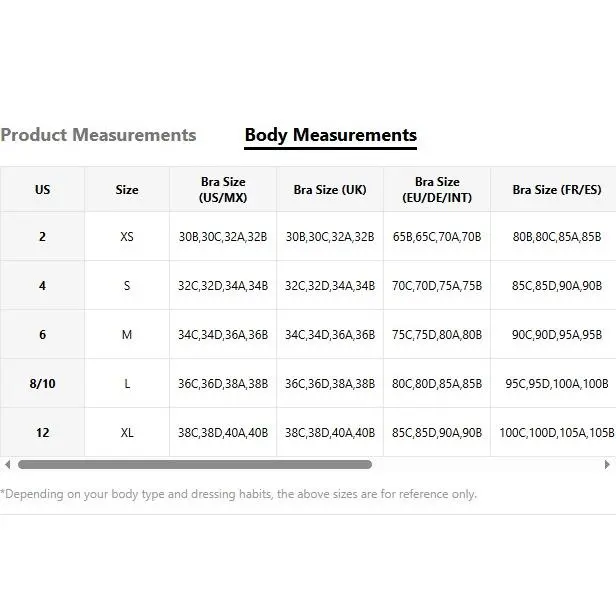Click the left scroll arrow of the table

point(8,465)
